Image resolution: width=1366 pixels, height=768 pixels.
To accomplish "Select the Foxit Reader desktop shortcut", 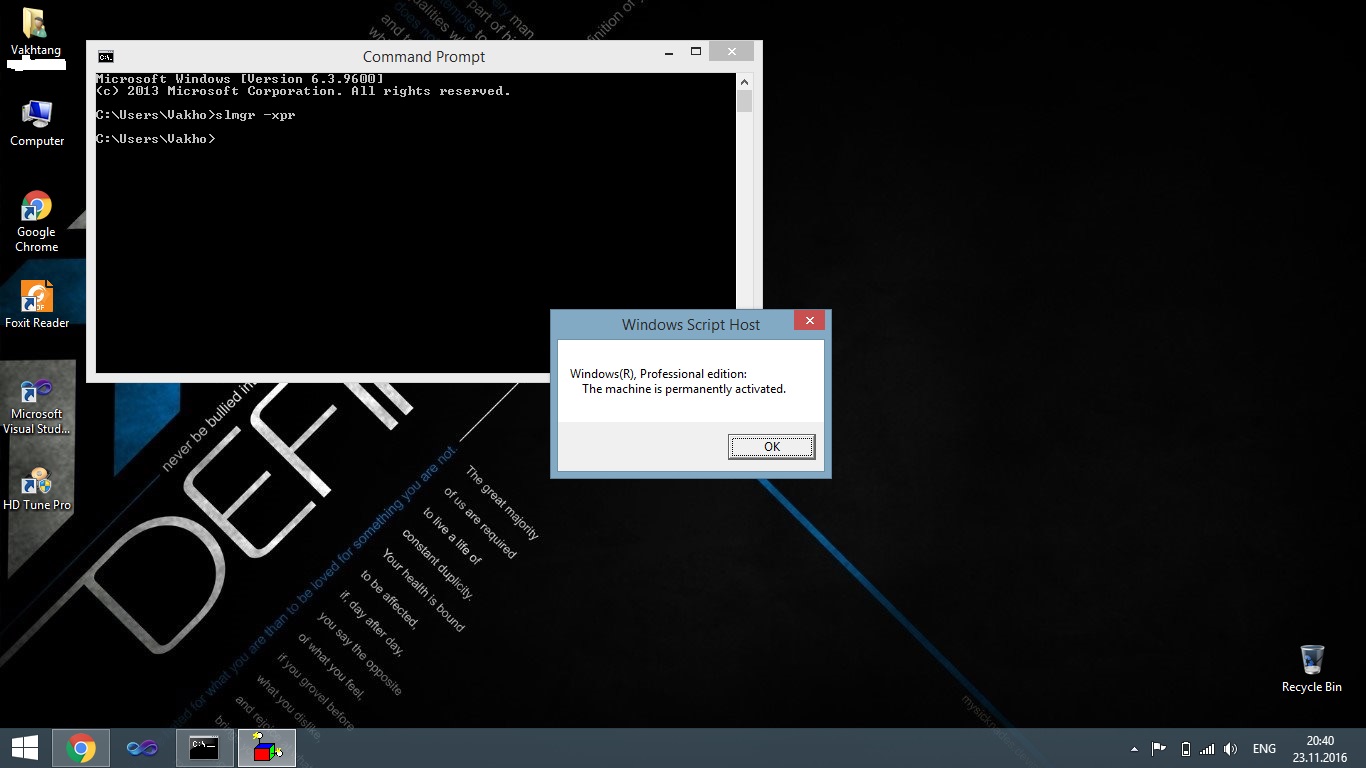I will 37,304.
